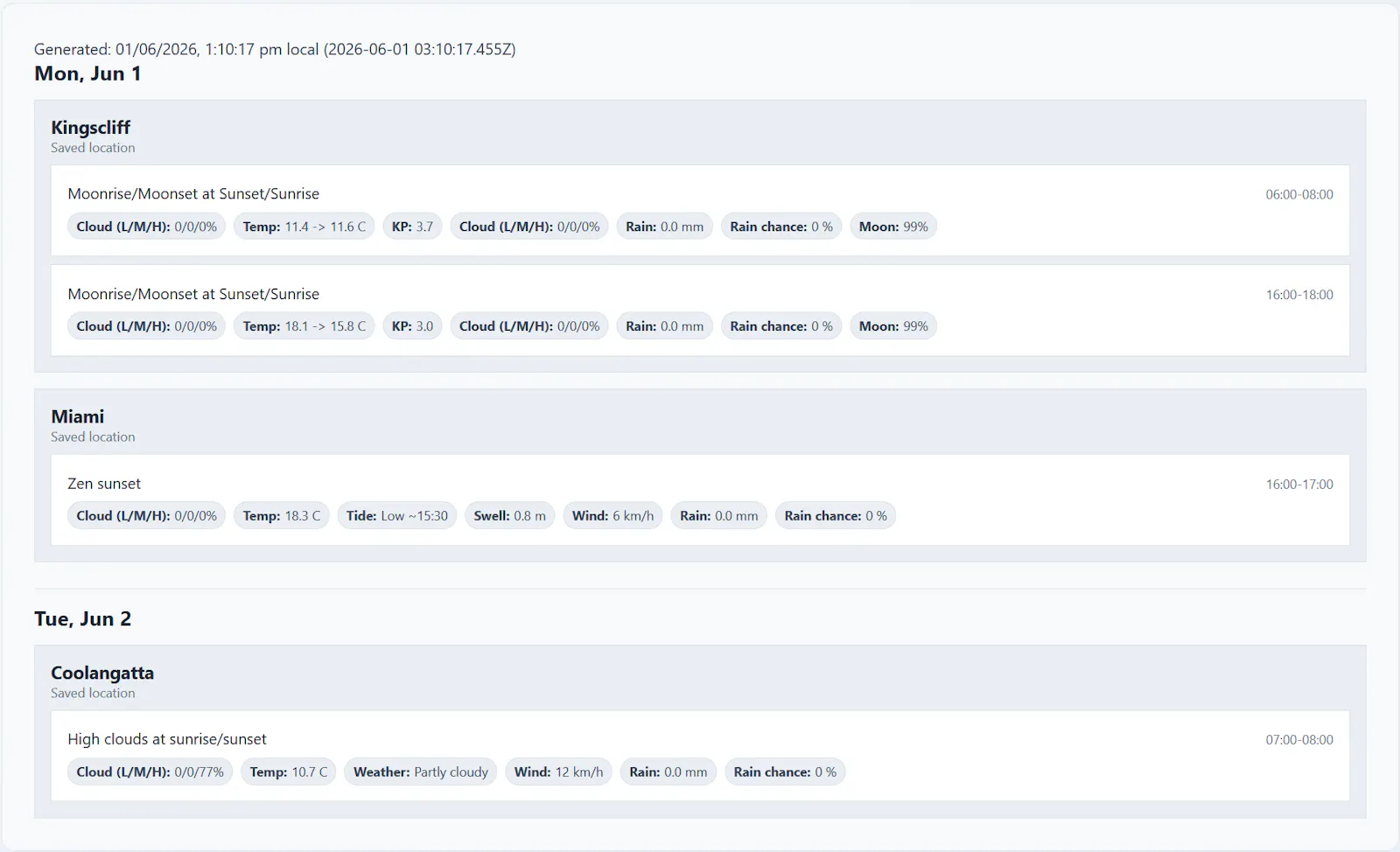This screenshot has height=852, width=1400.
Task: Click Saved location label under Coolangatta
Action: coord(93,693)
